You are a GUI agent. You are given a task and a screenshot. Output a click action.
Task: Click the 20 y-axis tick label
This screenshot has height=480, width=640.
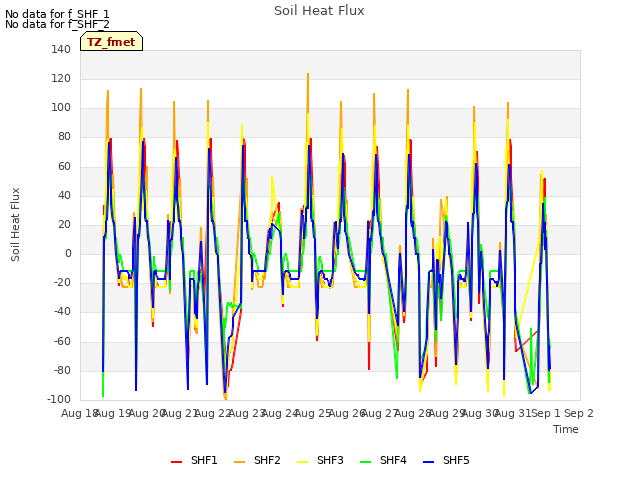[x=64, y=224]
